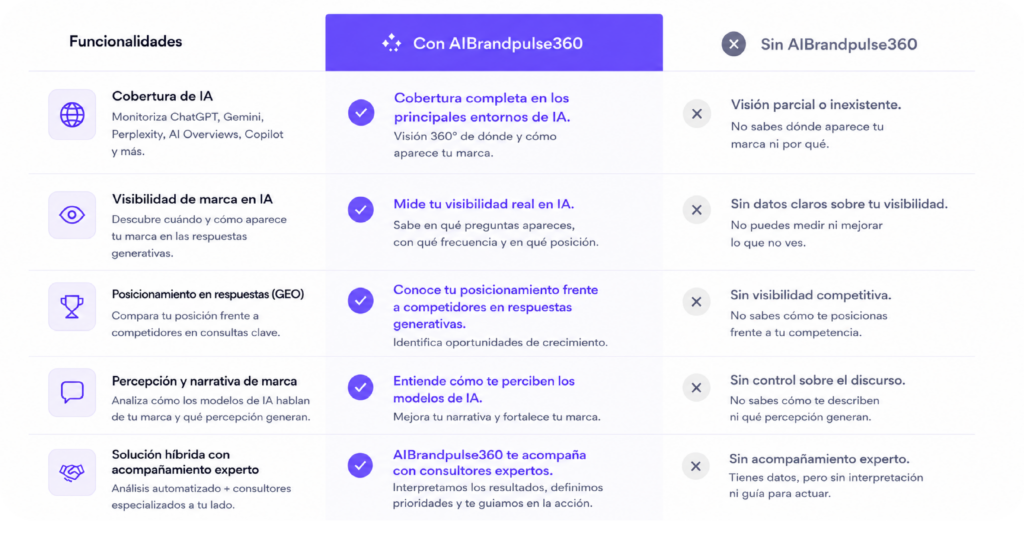Click Mide tu visibilidad real en IA text

(484, 204)
